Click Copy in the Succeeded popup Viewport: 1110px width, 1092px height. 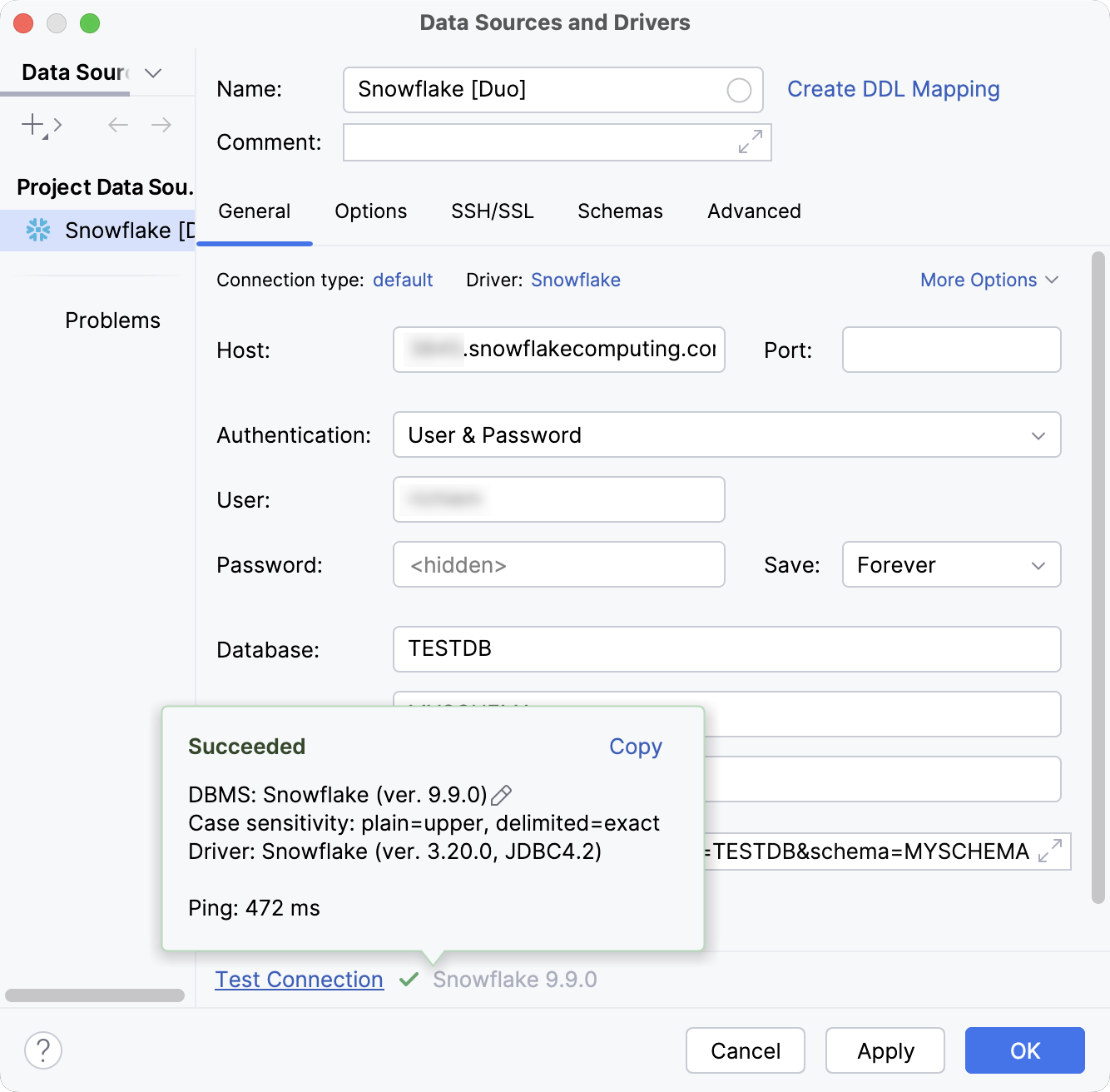click(x=635, y=747)
